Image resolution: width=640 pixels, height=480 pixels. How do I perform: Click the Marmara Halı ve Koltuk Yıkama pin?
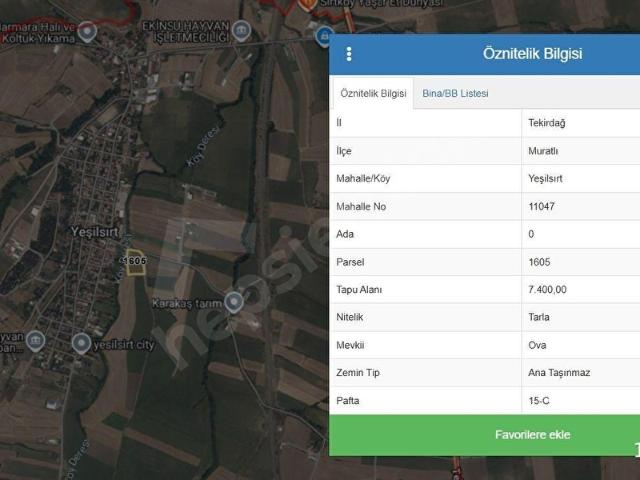tap(87, 32)
